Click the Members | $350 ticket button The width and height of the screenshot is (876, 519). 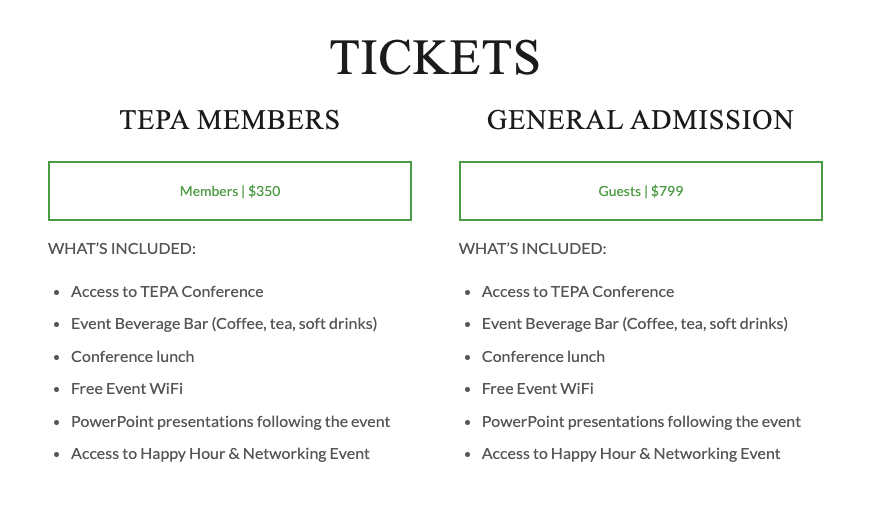[230, 191]
